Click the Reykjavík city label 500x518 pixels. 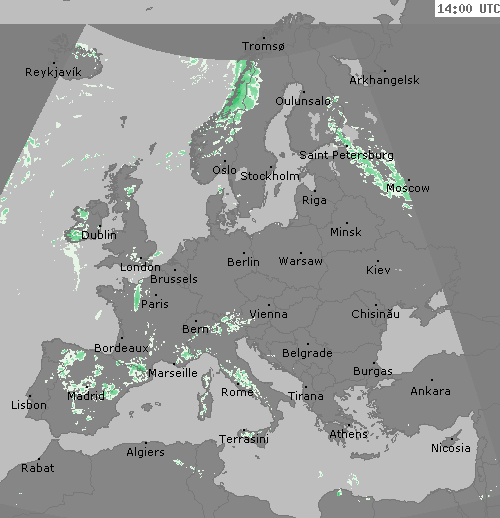pyautogui.click(x=53, y=72)
